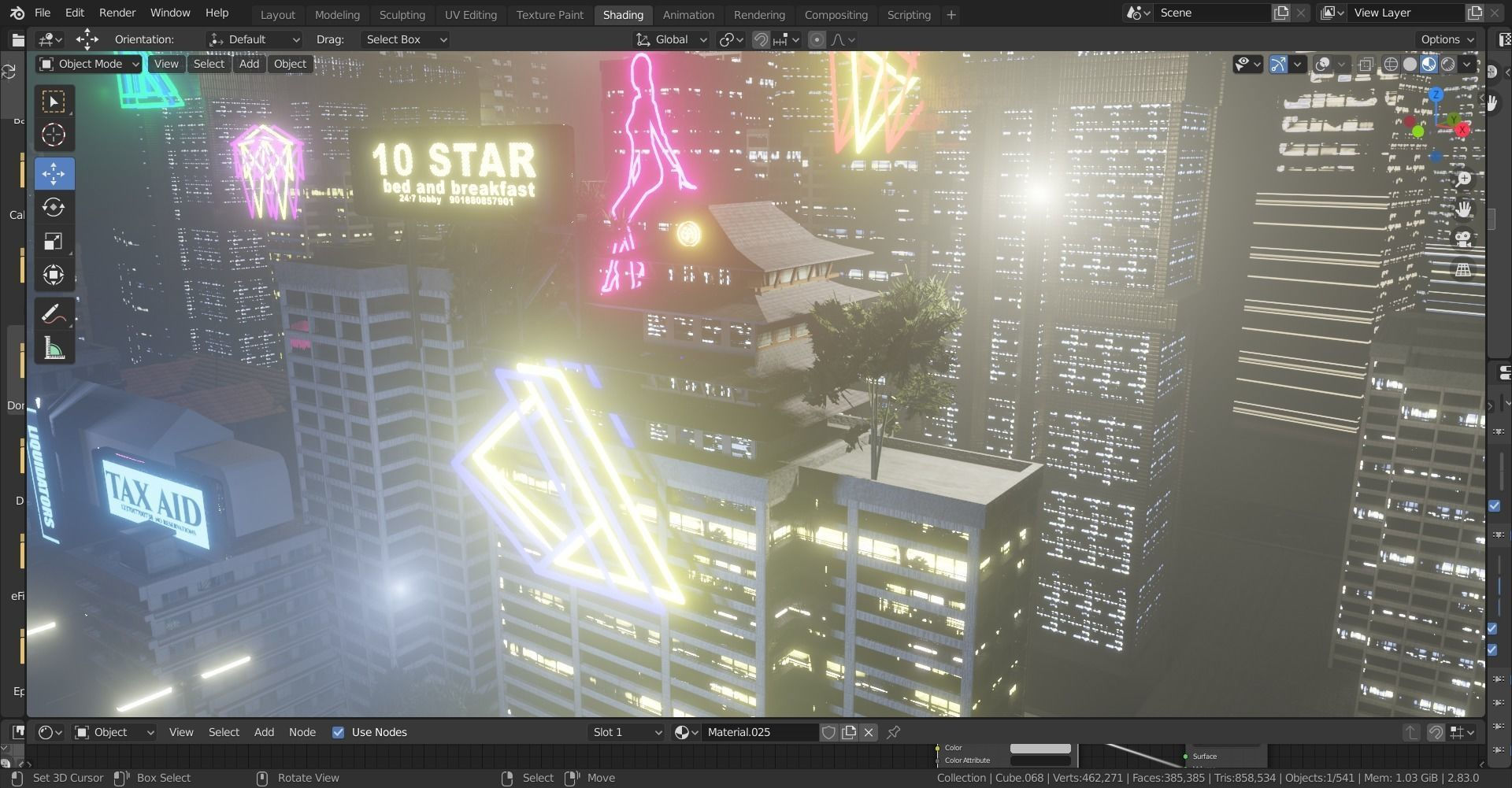Expand Options dropdown
The height and width of the screenshot is (788, 1512).
point(1448,39)
